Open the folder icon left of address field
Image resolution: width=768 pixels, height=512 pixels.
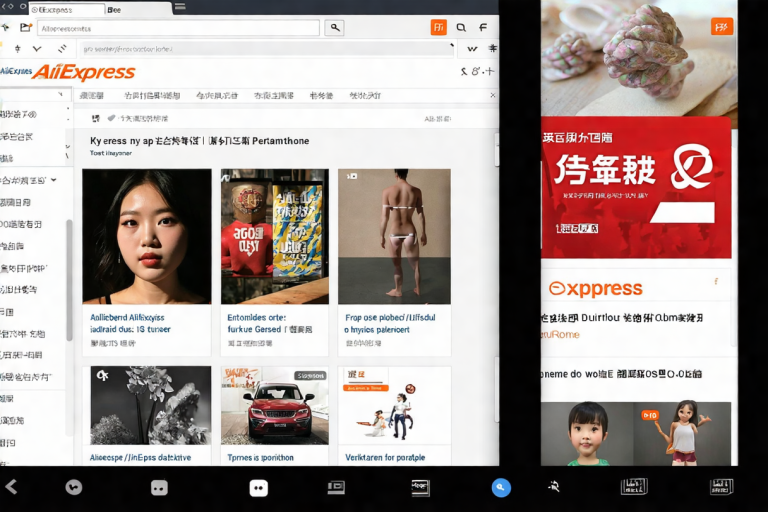click(25, 27)
